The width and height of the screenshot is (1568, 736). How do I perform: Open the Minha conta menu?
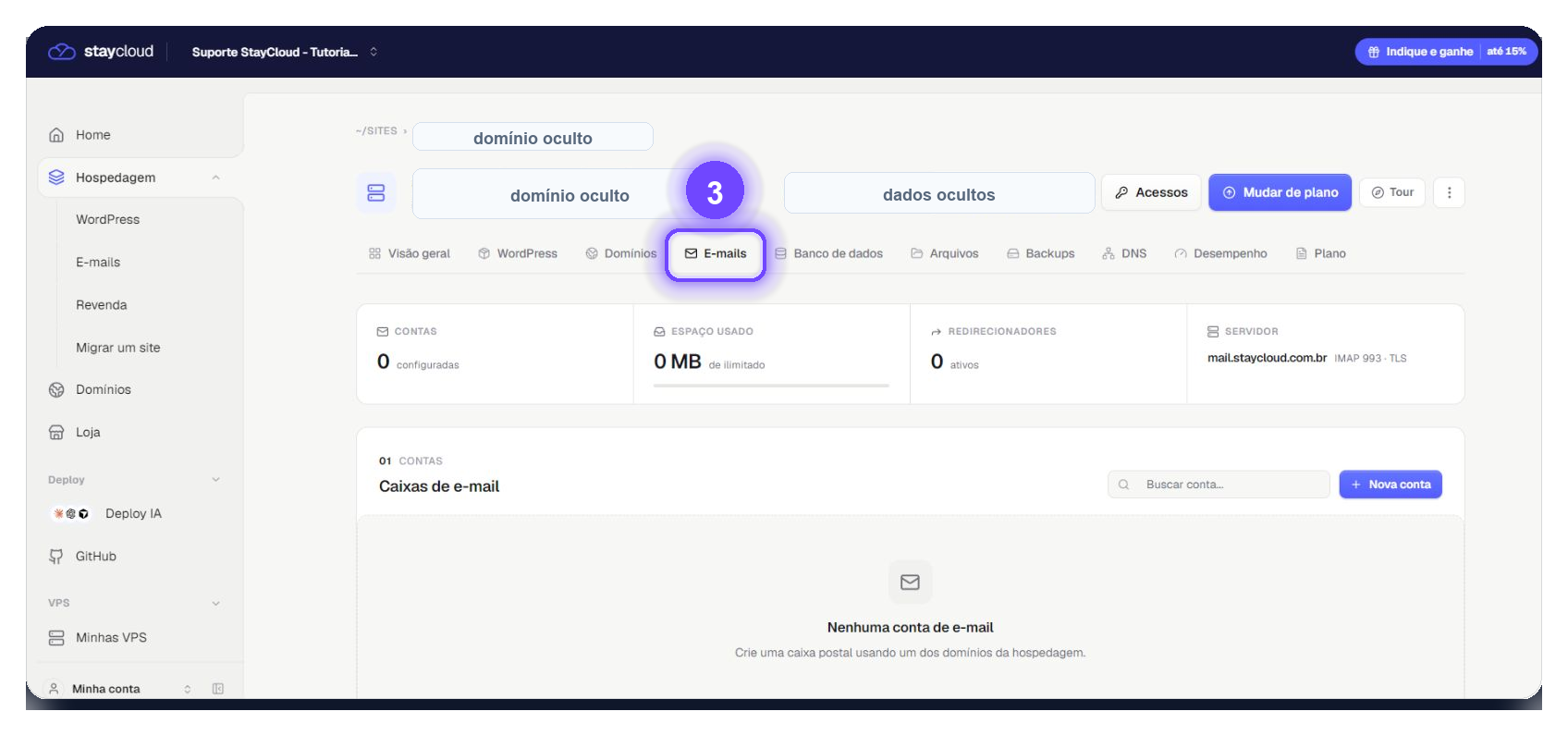(x=118, y=689)
